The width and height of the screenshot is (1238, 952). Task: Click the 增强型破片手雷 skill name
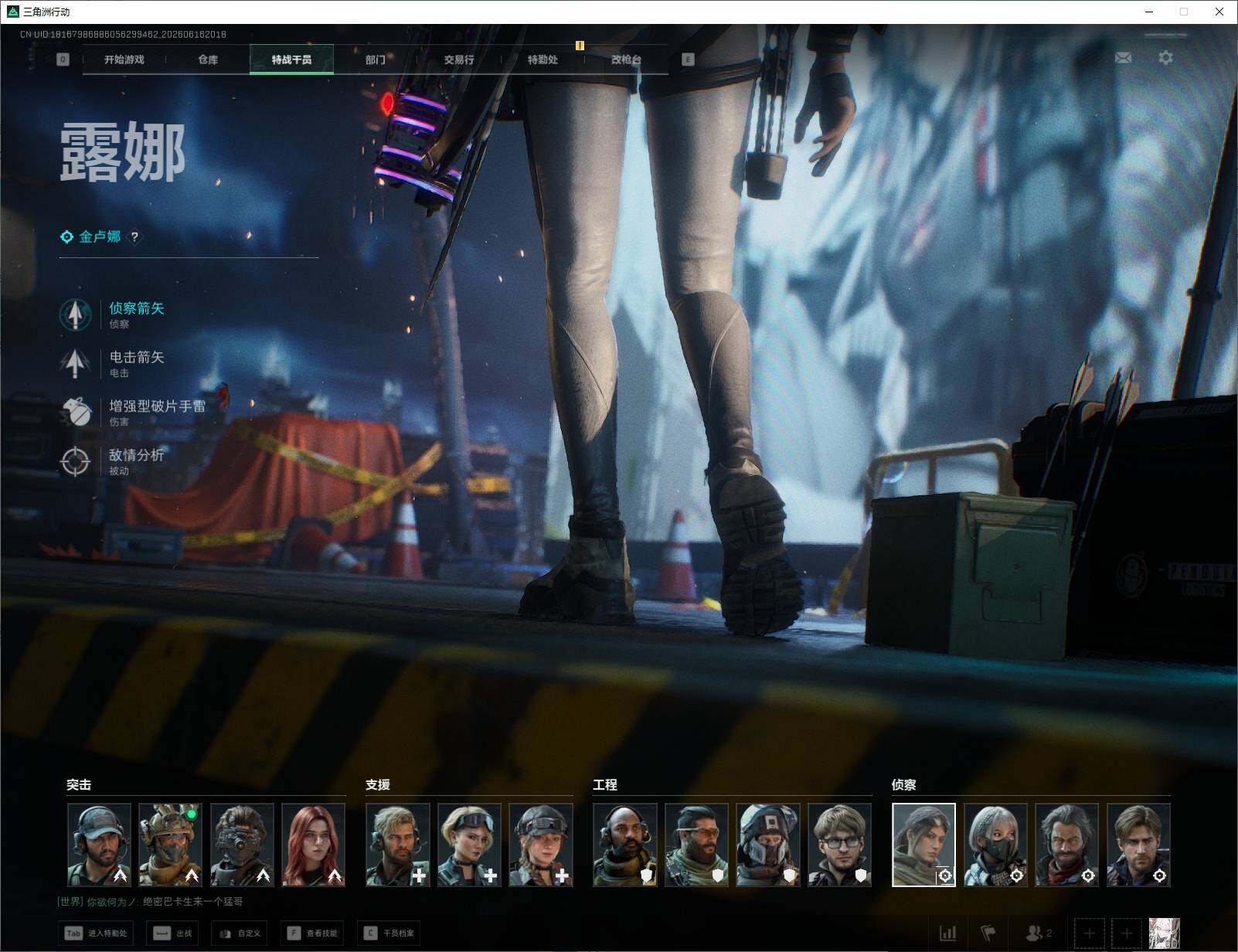click(x=158, y=406)
